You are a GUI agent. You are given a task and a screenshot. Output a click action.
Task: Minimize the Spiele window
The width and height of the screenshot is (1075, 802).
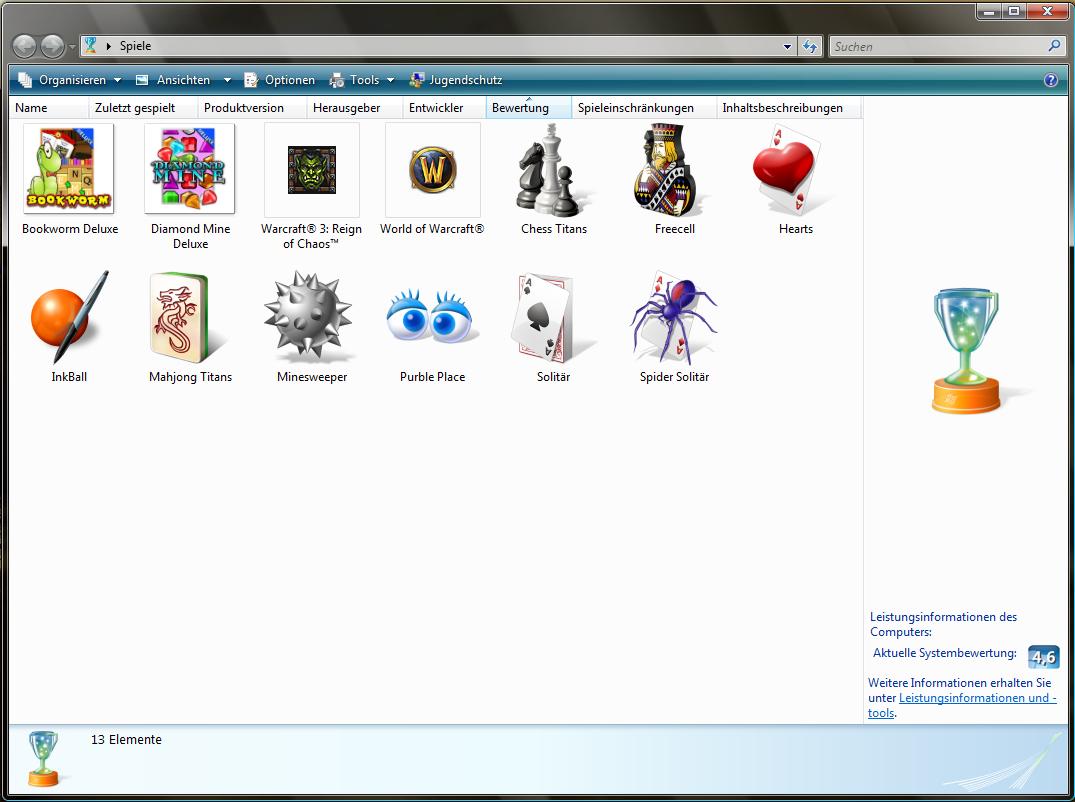pyautogui.click(x=989, y=10)
